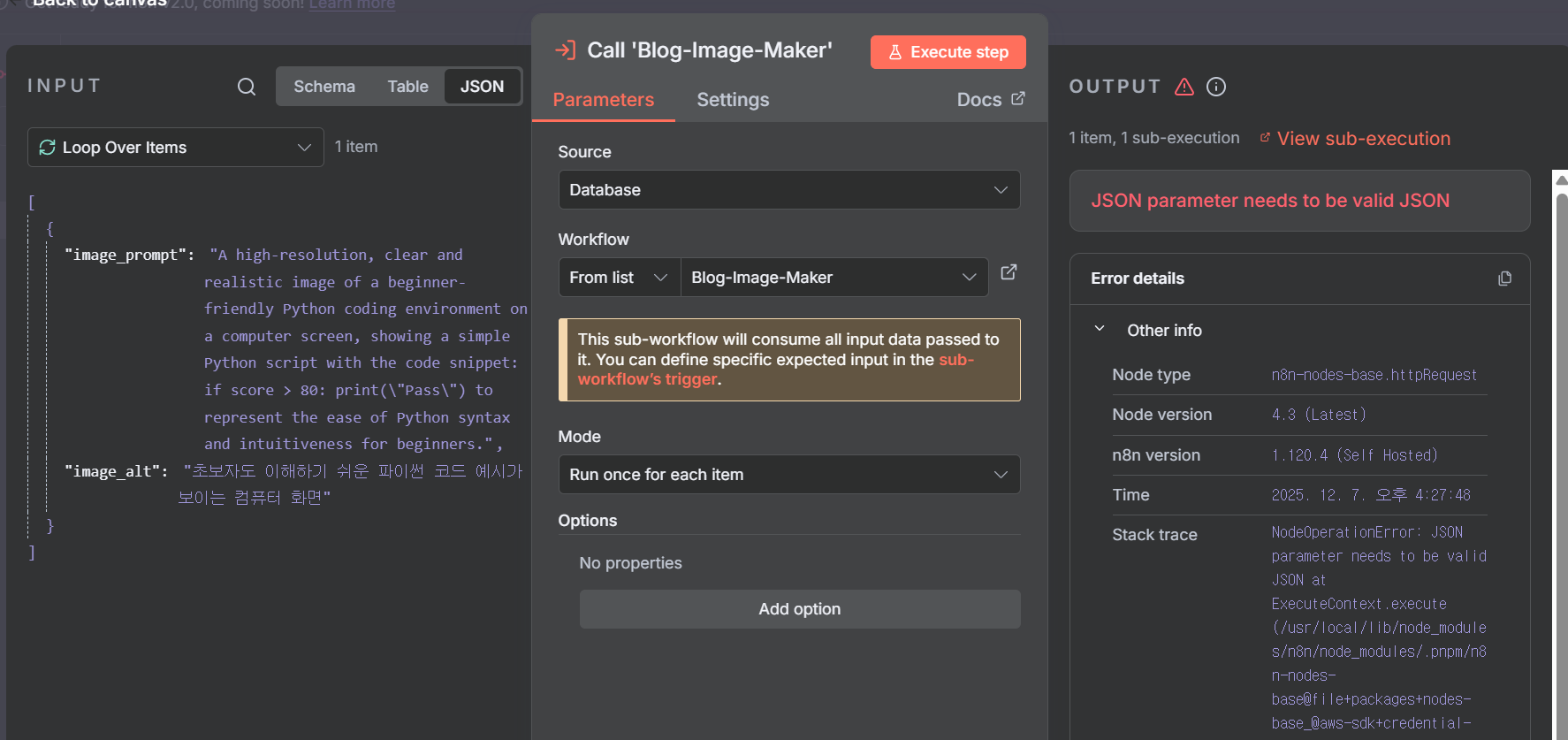Screen dimensions: 1568x740
Task: Copy error details with the copy icon
Action: pyautogui.click(x=1504, y=278)
